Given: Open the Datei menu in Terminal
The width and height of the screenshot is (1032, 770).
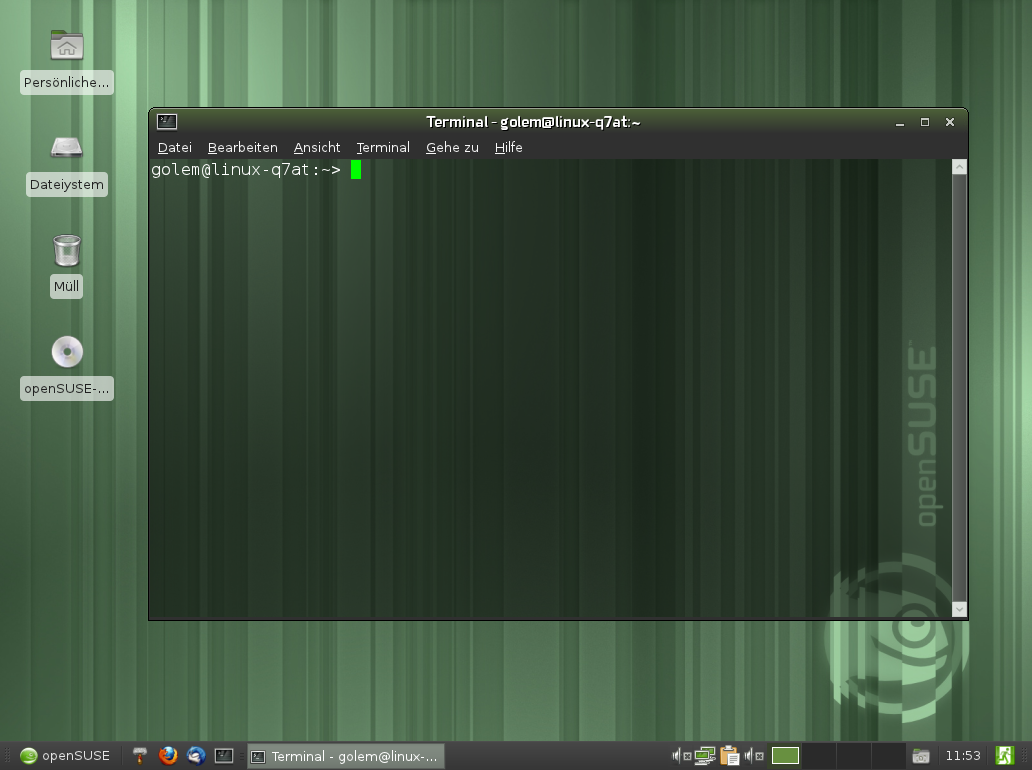Looking at the screenshot, I should point(174,147).
